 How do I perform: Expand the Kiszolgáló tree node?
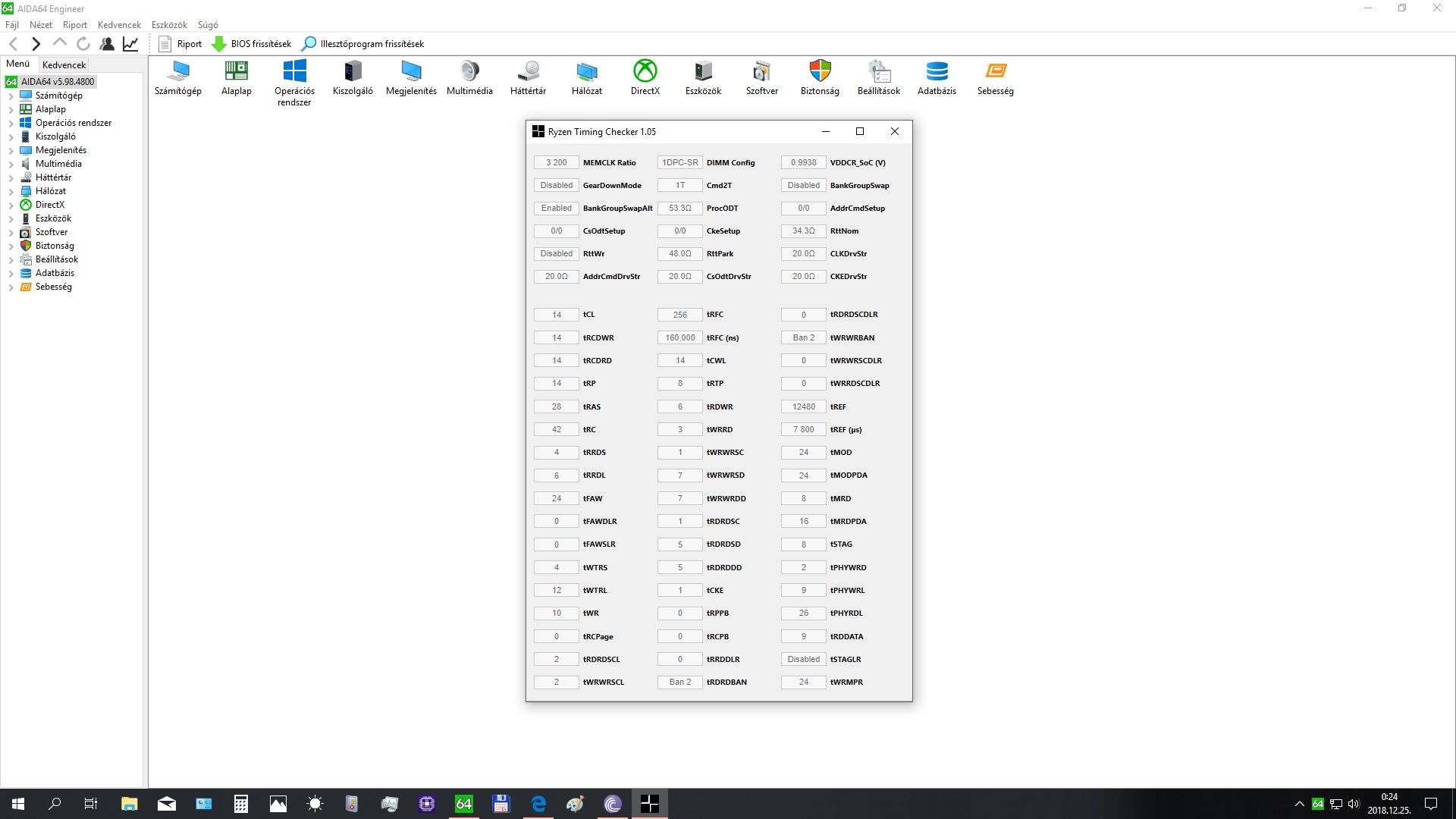pos(11,137)
